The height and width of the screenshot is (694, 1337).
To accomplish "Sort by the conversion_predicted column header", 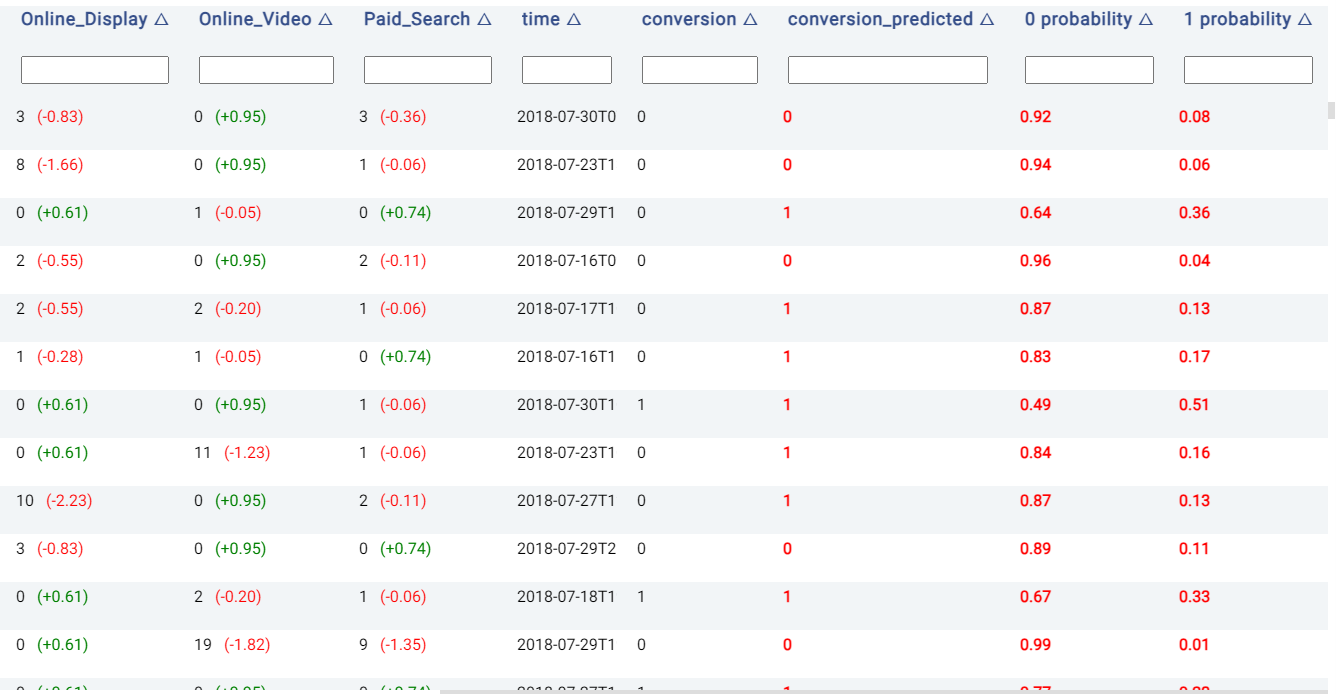I will [x=891, y=20].
